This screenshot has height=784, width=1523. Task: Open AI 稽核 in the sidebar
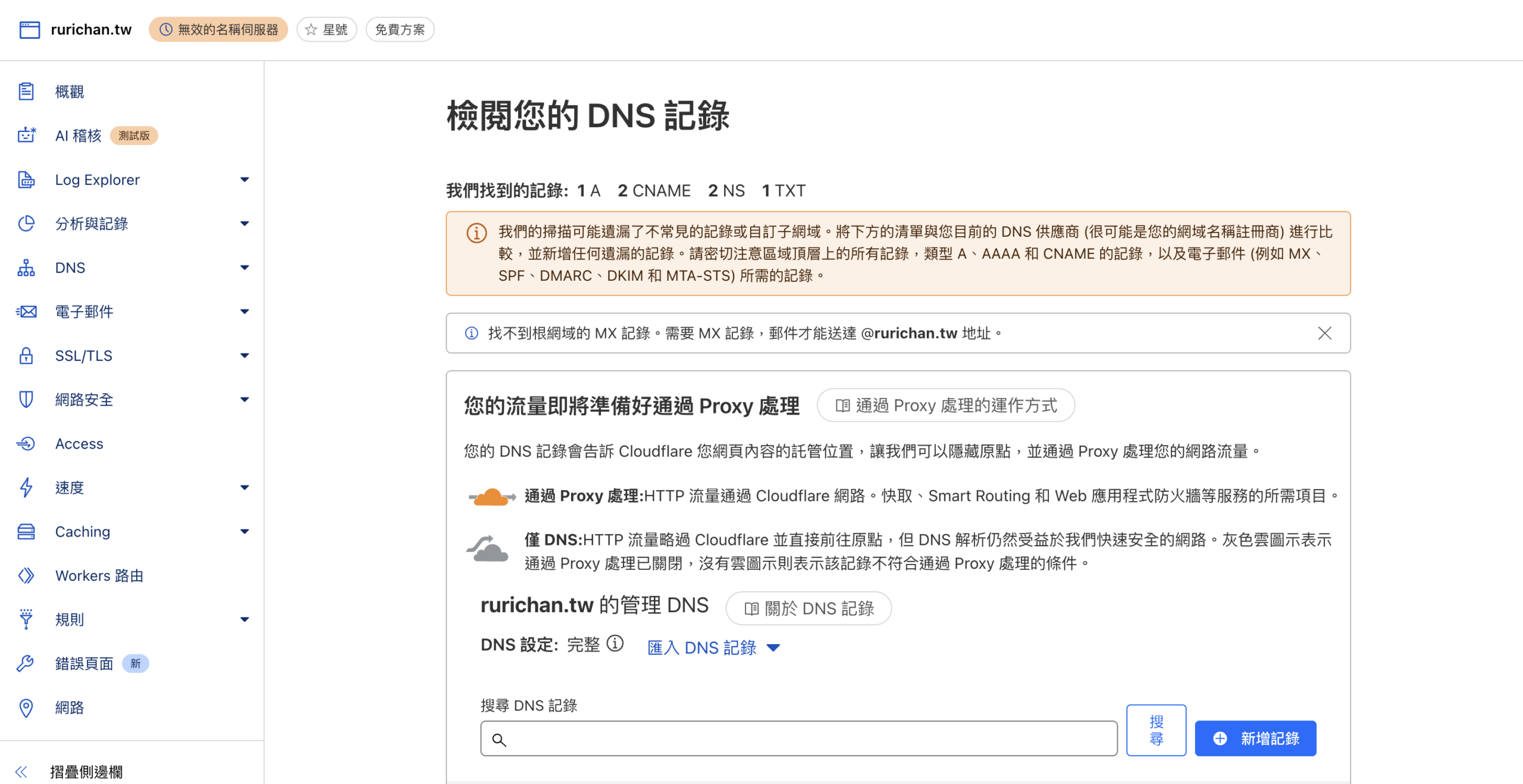tap(79, 136)
